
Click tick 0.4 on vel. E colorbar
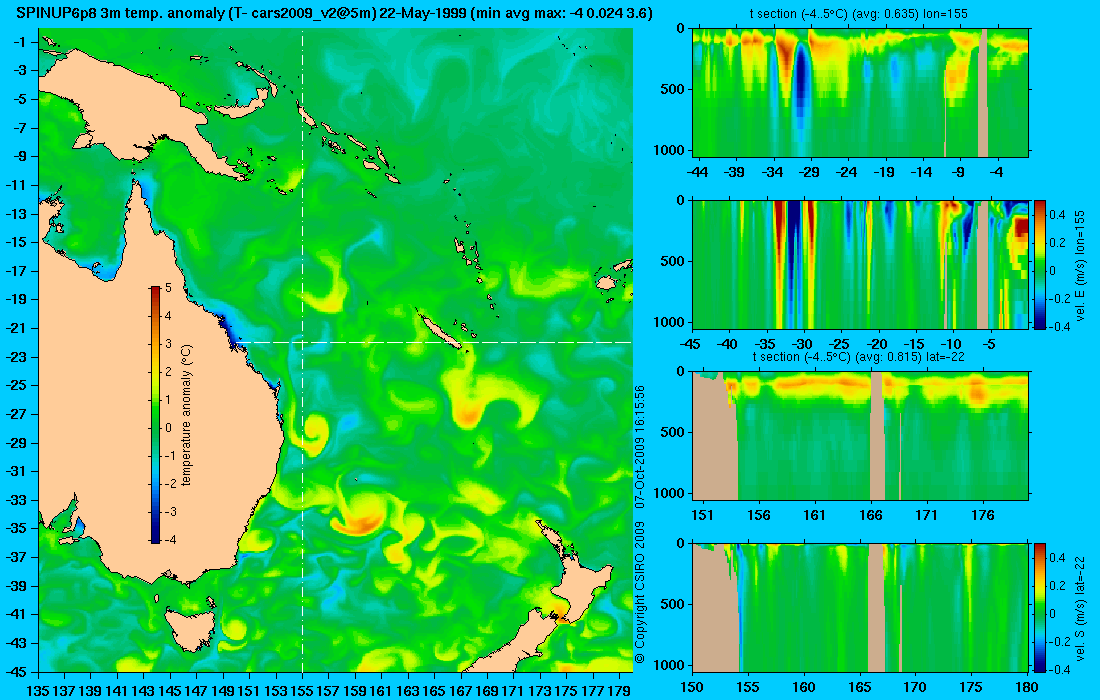pos(1057,215)
